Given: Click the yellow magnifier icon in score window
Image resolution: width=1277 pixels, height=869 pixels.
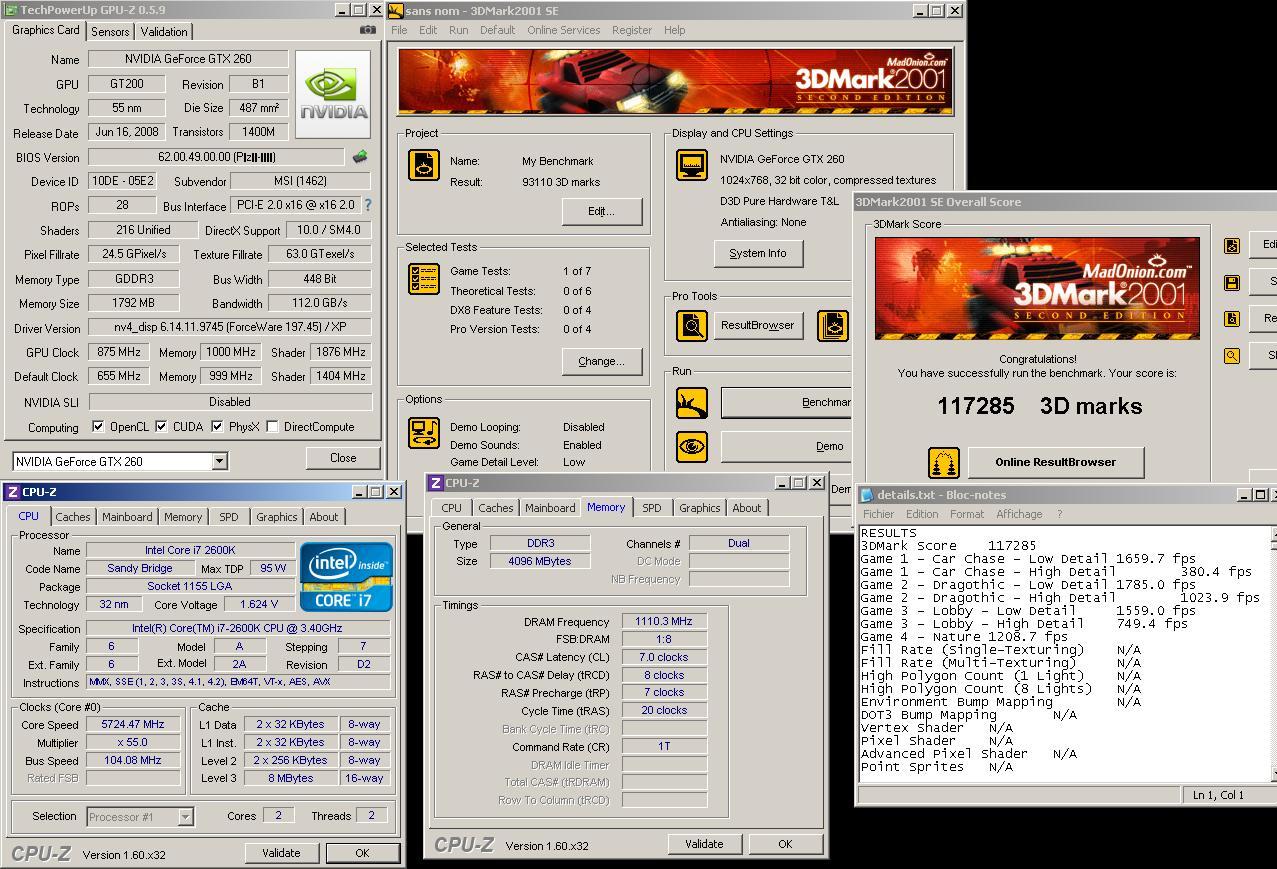Looking at the screenshot, I should point(1232,355).
